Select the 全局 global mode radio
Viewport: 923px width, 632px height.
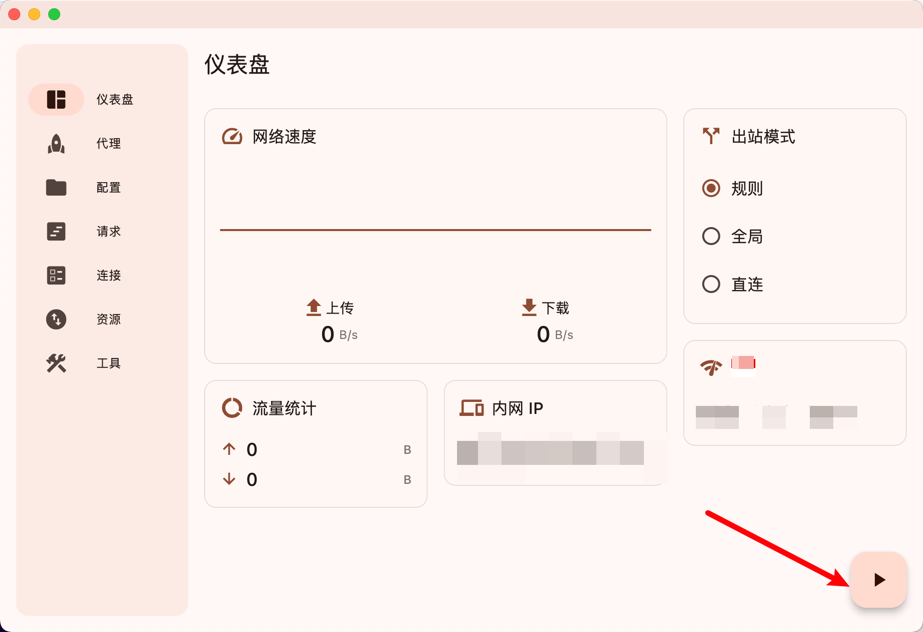click(711, 236)
